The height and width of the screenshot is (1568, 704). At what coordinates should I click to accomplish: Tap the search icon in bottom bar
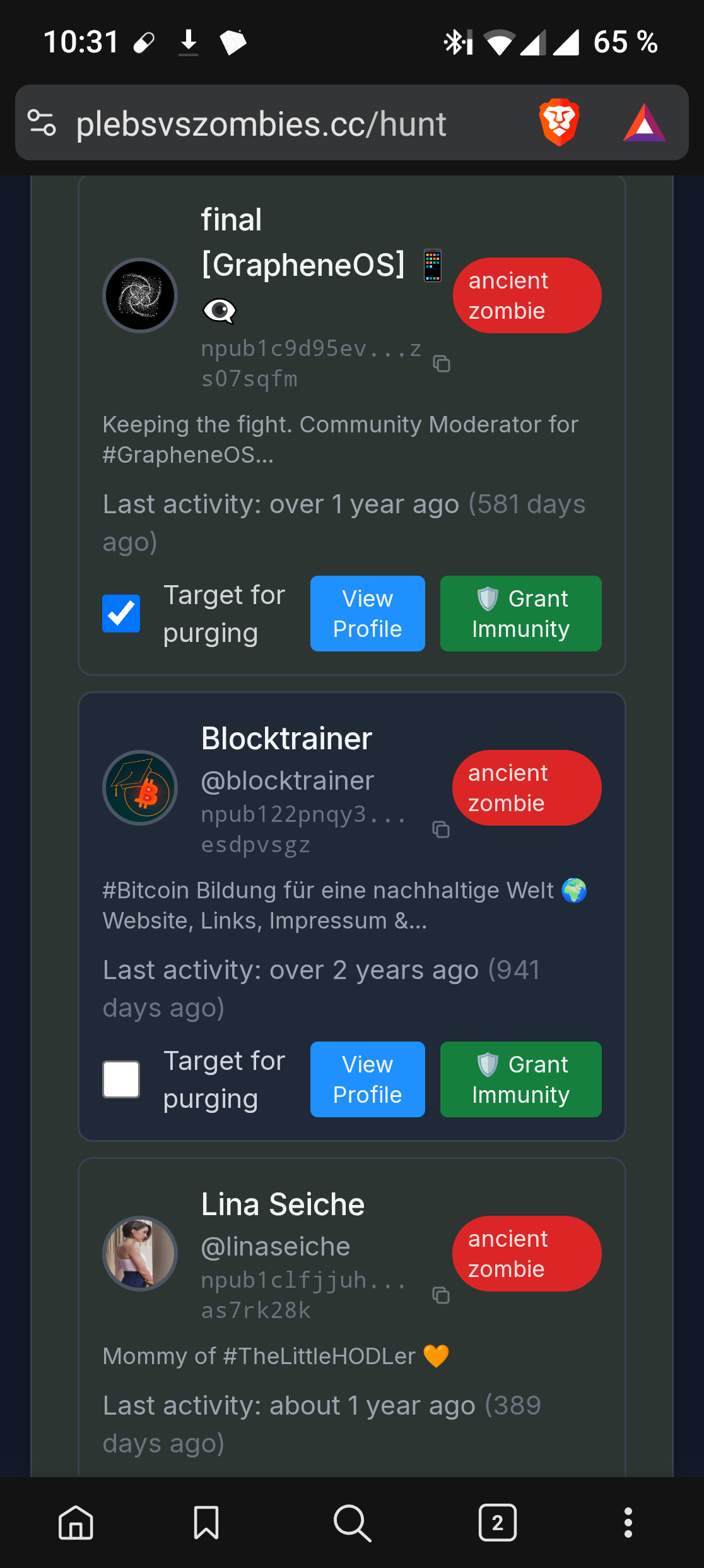352,1523
